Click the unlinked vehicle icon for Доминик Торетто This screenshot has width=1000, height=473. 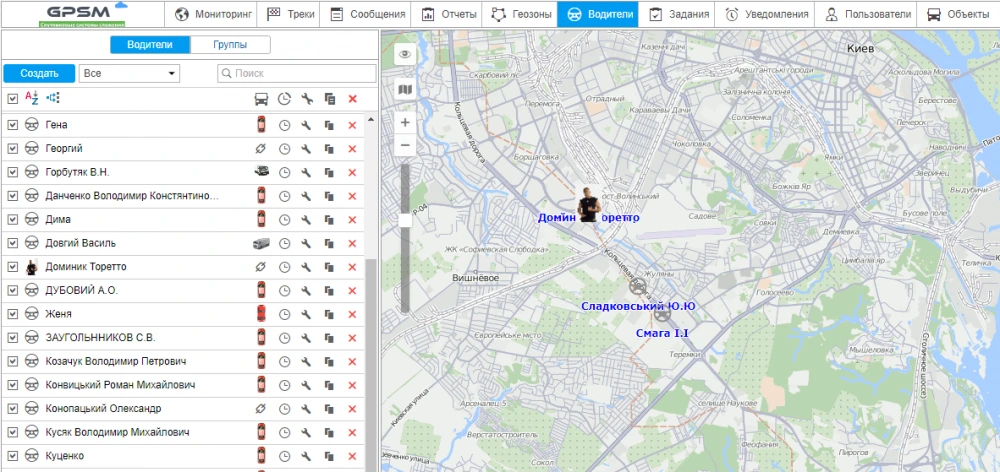coord(261,267)
